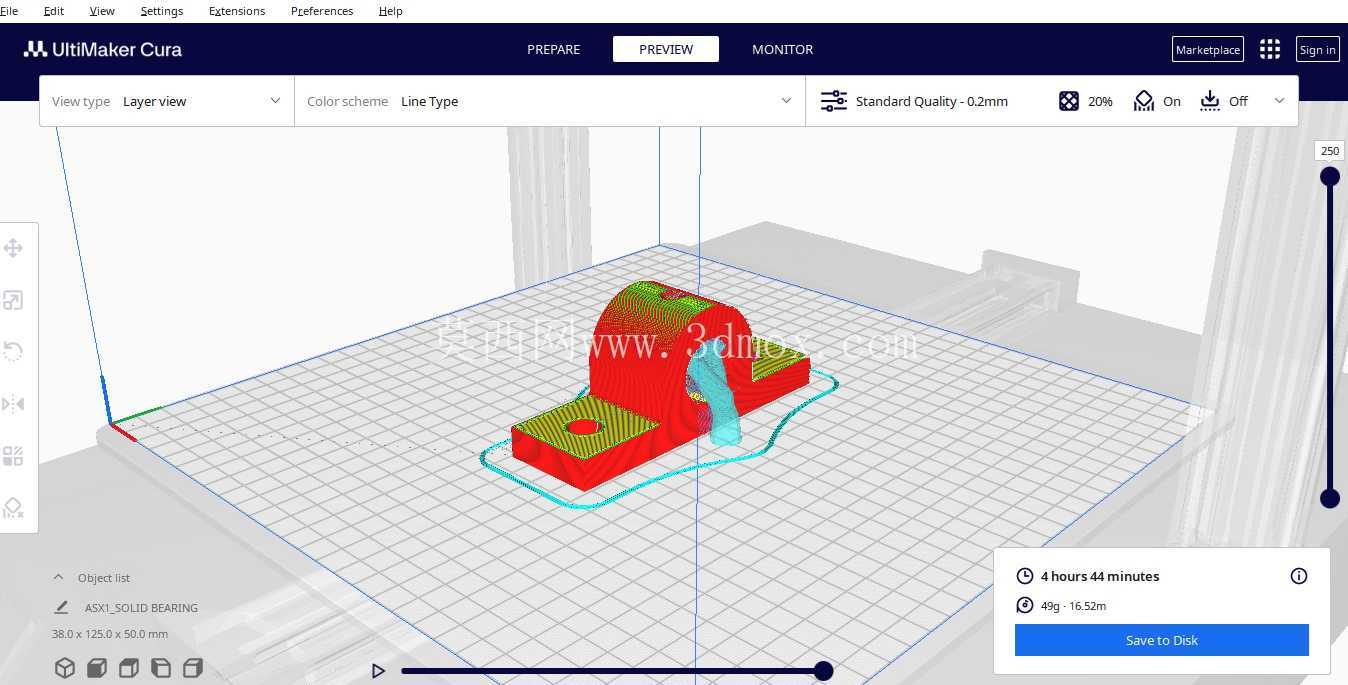Play the layer simulation
The width and height of the screenshot is (1348, 685).
coord(378,671)
